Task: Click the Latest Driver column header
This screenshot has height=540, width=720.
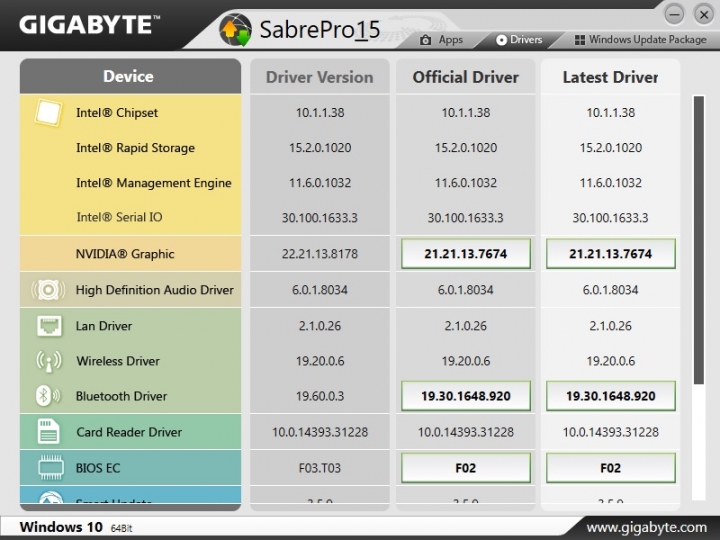Action: pos(610,77)
